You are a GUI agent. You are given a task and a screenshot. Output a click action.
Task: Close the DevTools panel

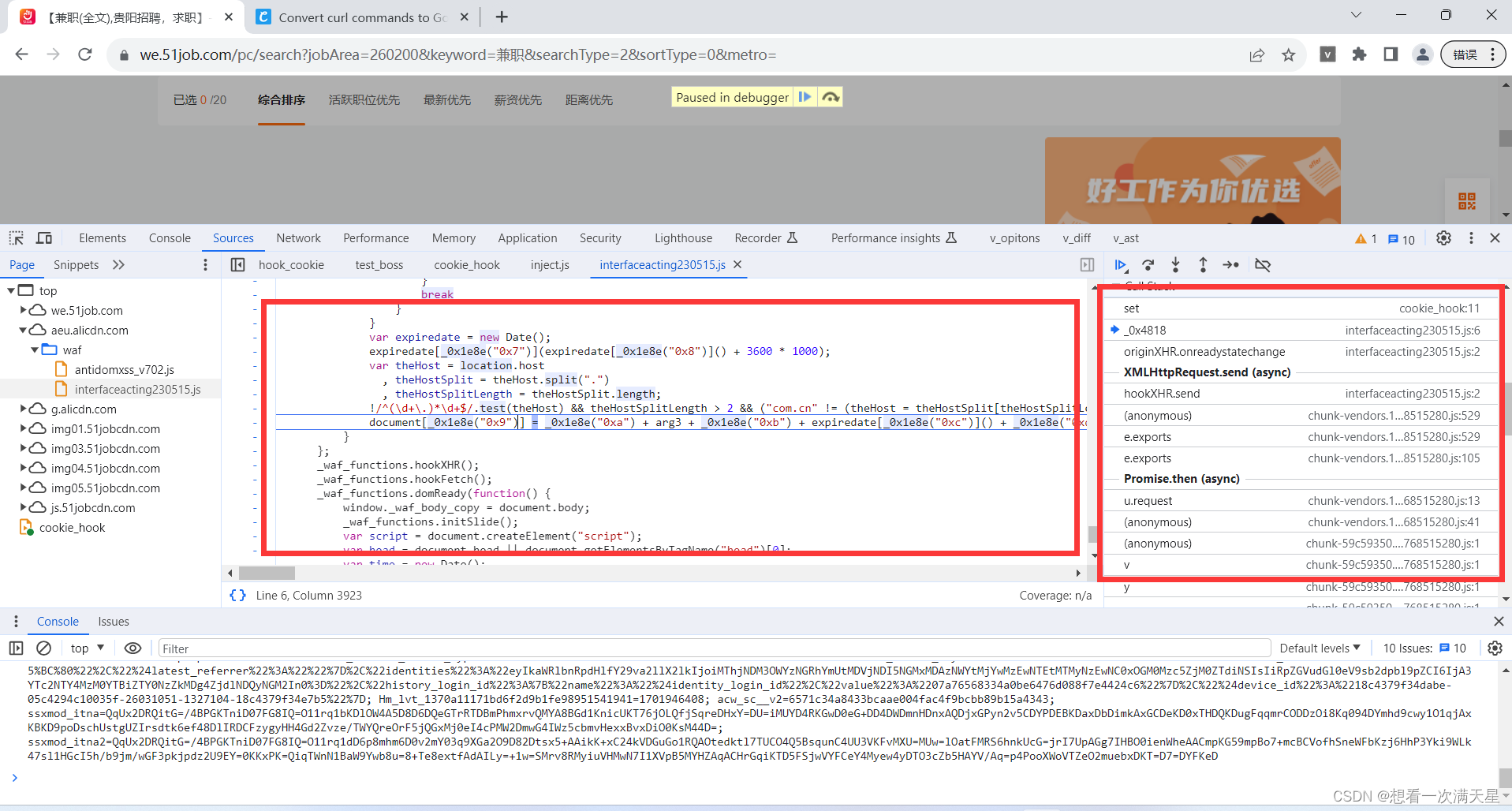tap(1495, 238)
